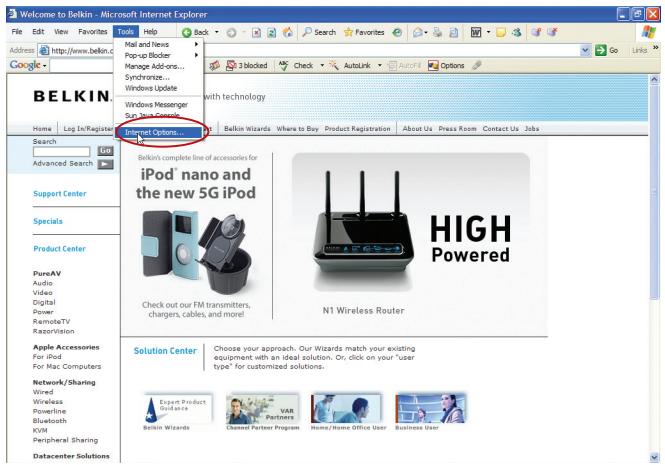665x465 pixels.
Task: Refresh the page with the Refresh icon
Action: pos(271,32)
